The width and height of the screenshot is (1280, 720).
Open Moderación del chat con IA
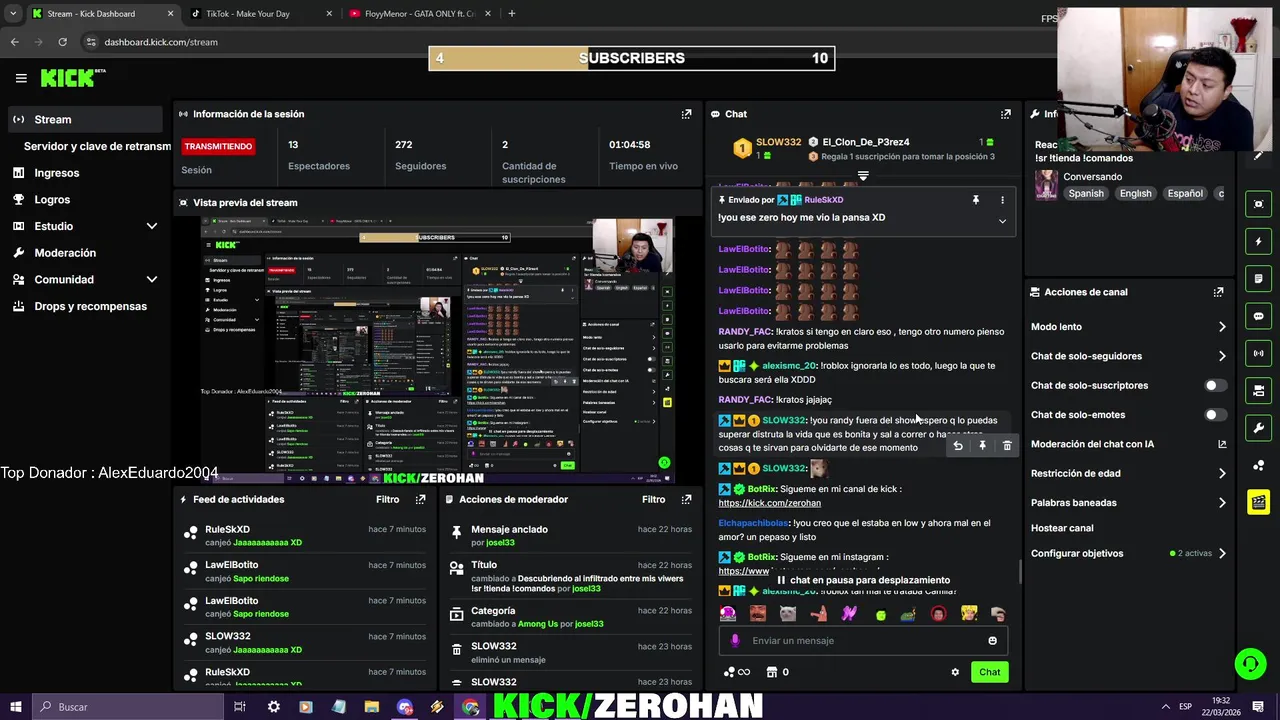pos(1129,444)
